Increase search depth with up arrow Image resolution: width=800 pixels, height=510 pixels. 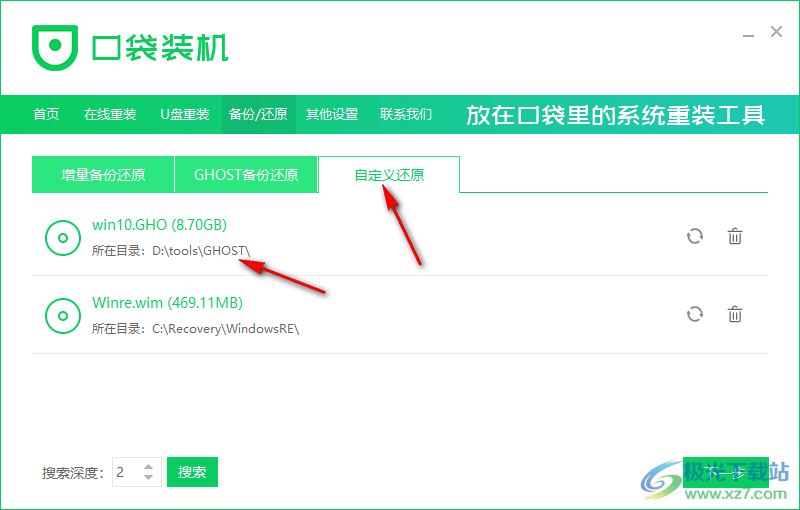click(150, 467)
